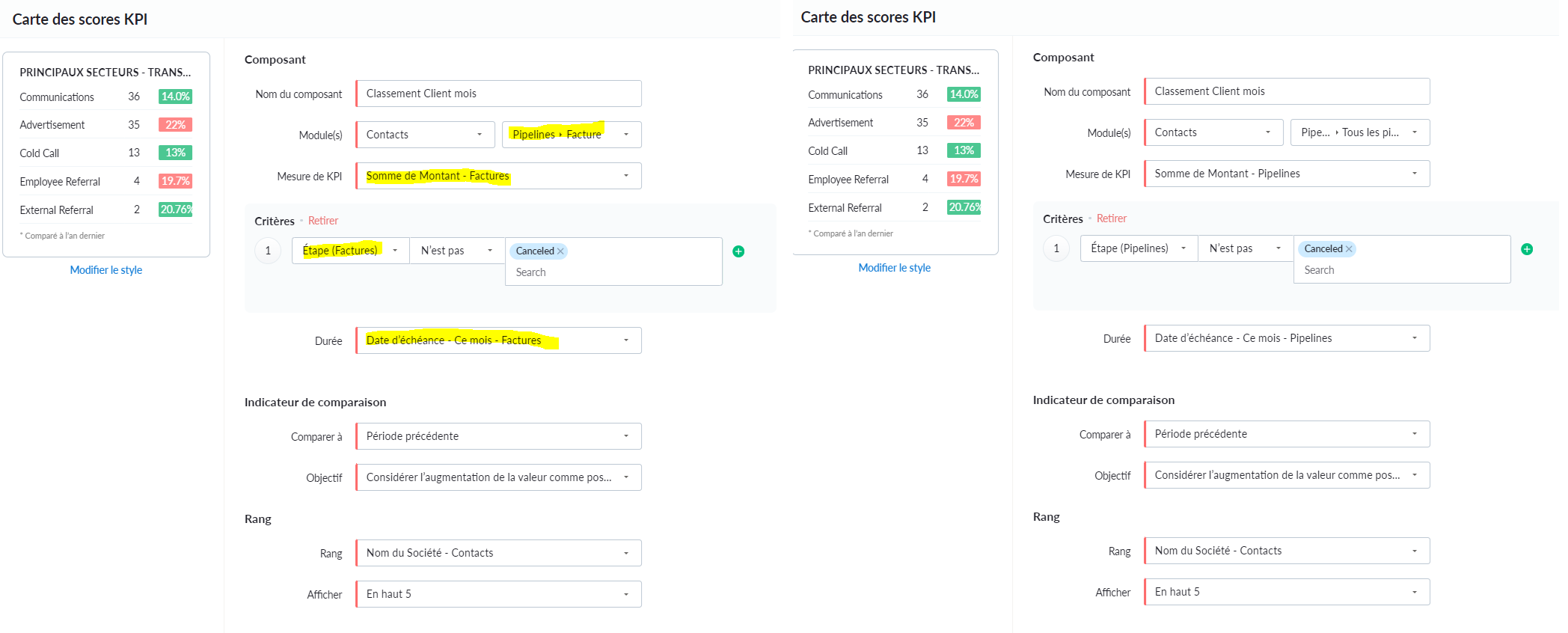This screenshot has height=633, width=1568.
Task: Open N'est pas operator next to Étape (Factures)
Action: (x=457, y=251)
